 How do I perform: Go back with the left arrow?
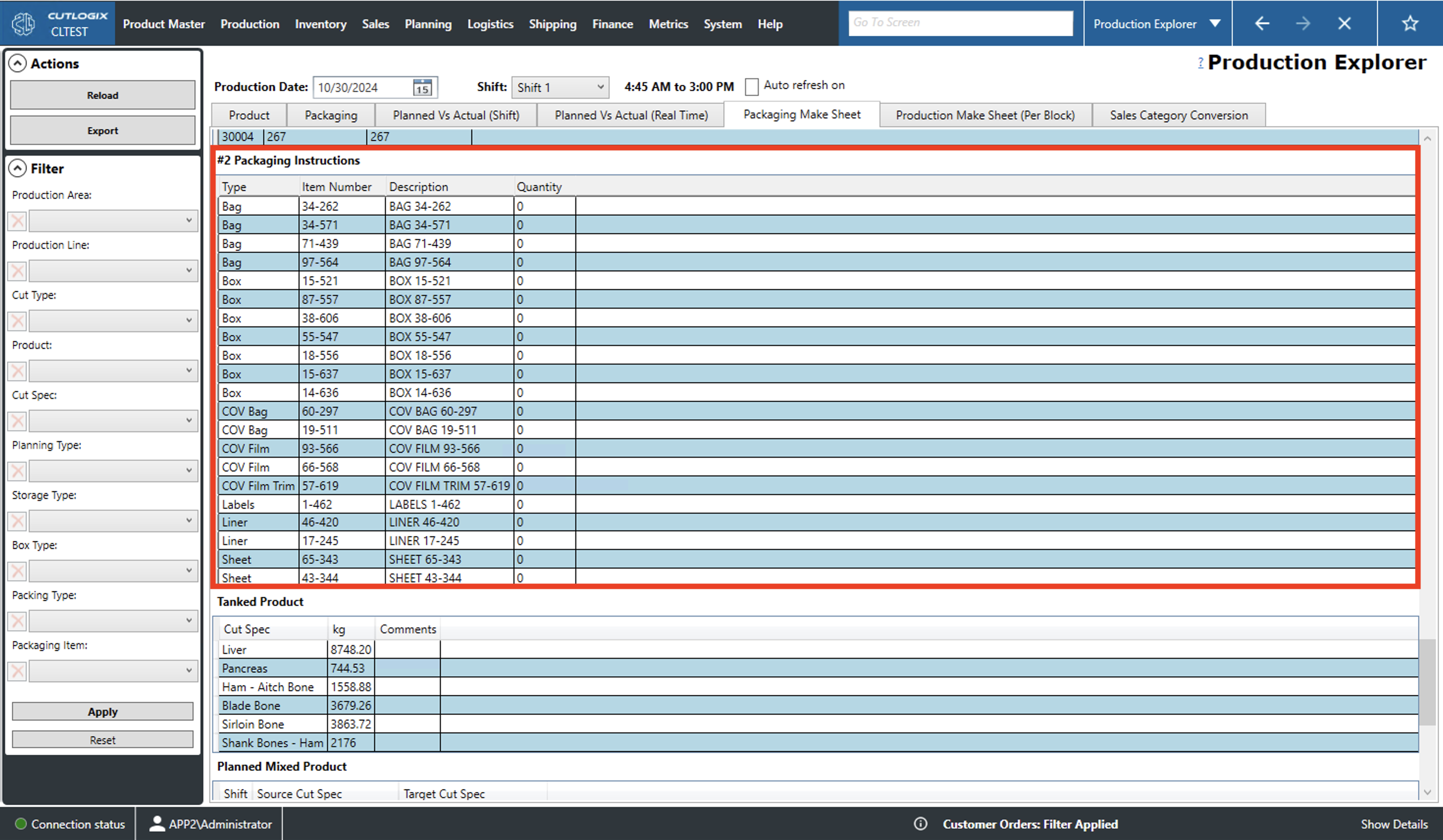click(x=1262, y=24)
